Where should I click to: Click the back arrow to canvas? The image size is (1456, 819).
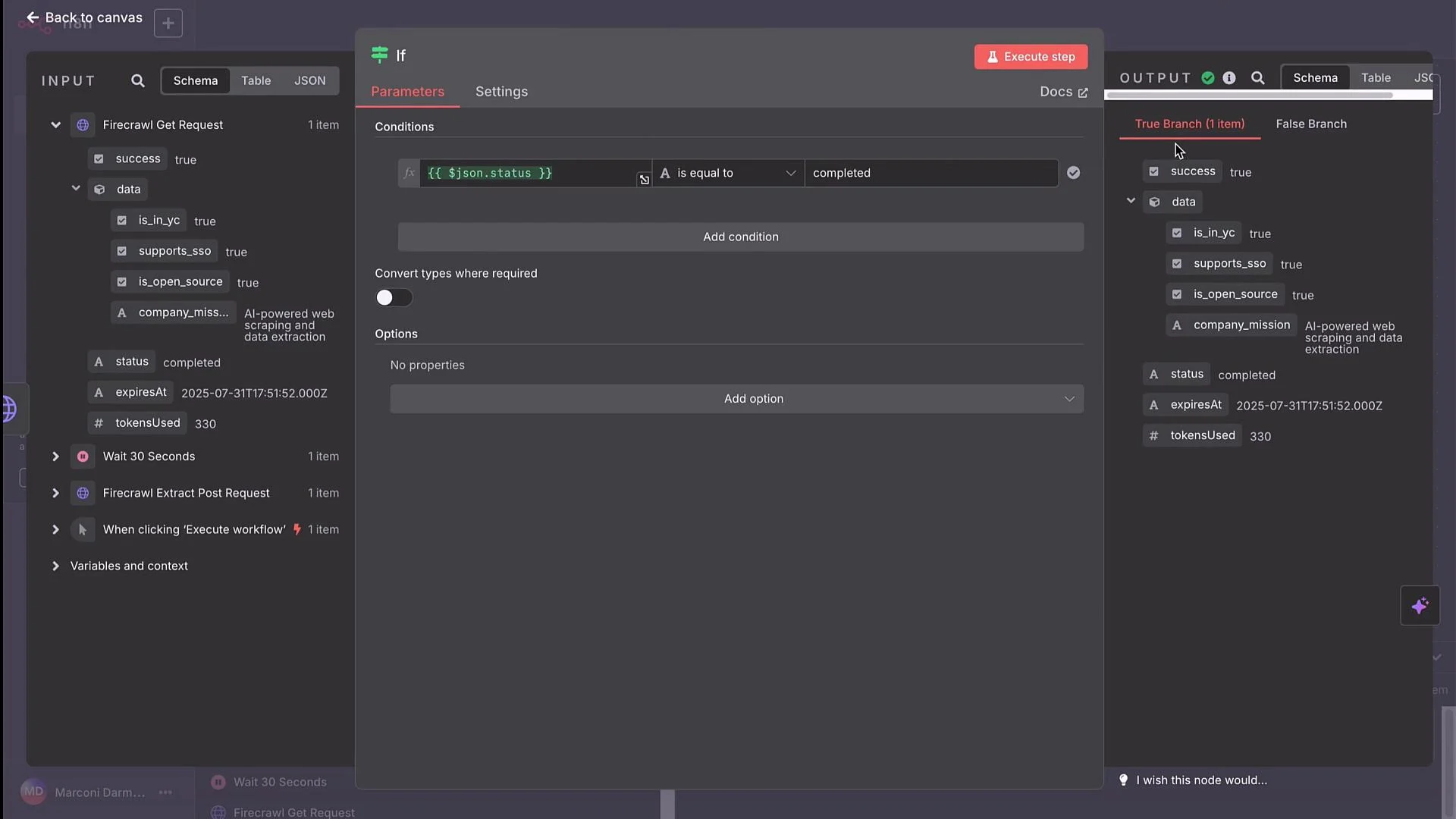pyautogui.click(x=33, y=17)
